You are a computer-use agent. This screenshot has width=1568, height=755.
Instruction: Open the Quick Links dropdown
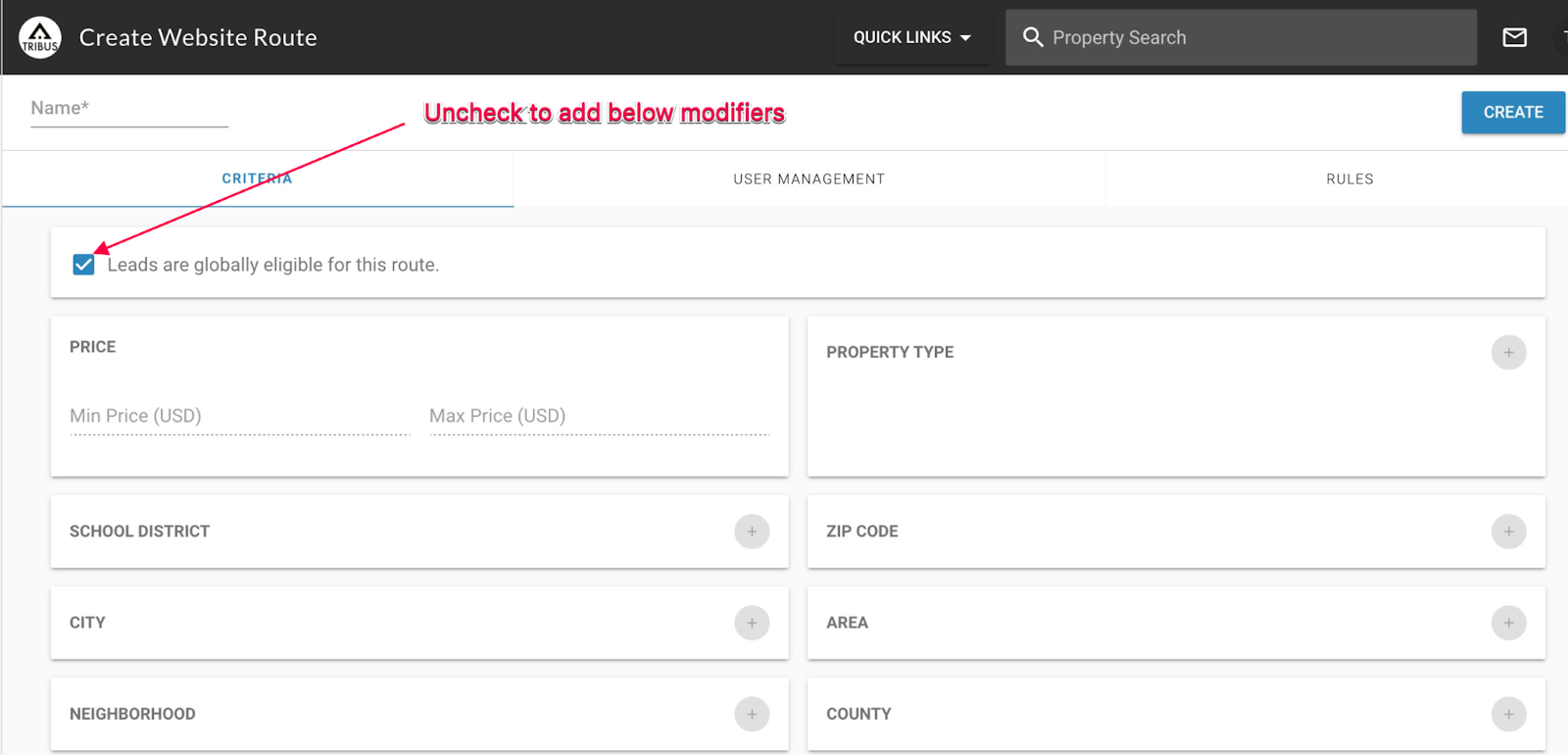point(912,37)
